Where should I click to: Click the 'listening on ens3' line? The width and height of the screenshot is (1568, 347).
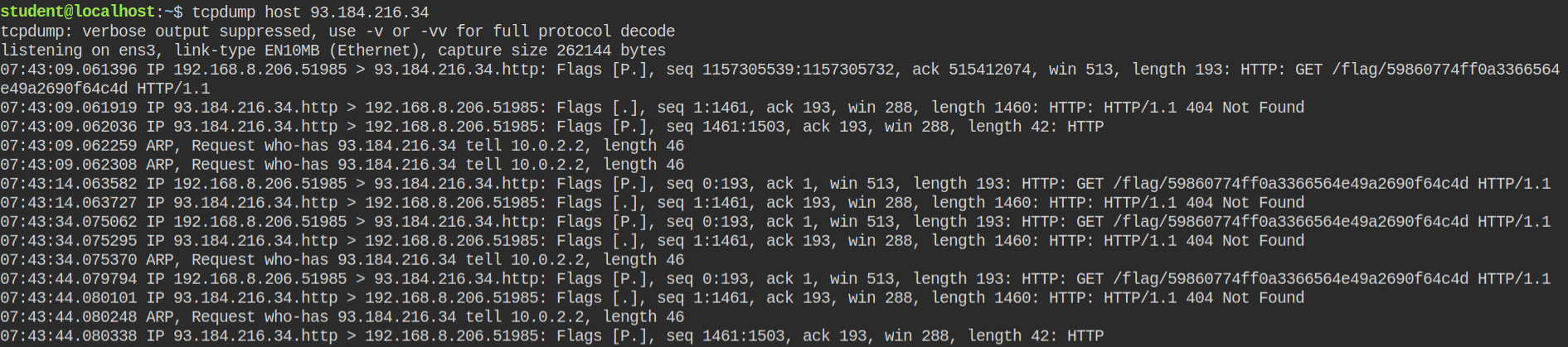coord(333,50)
